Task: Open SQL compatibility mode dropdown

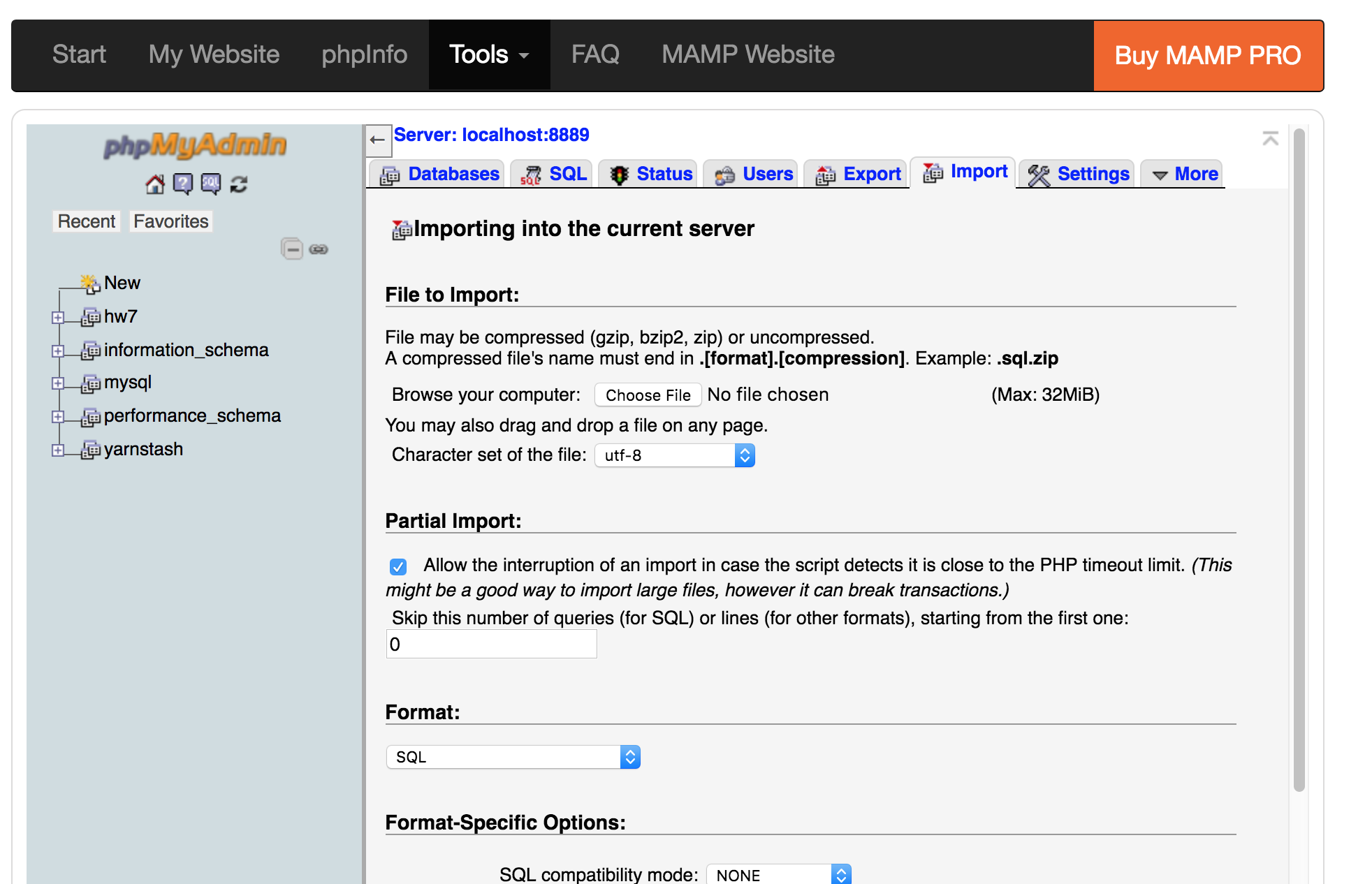Action: 779,875
